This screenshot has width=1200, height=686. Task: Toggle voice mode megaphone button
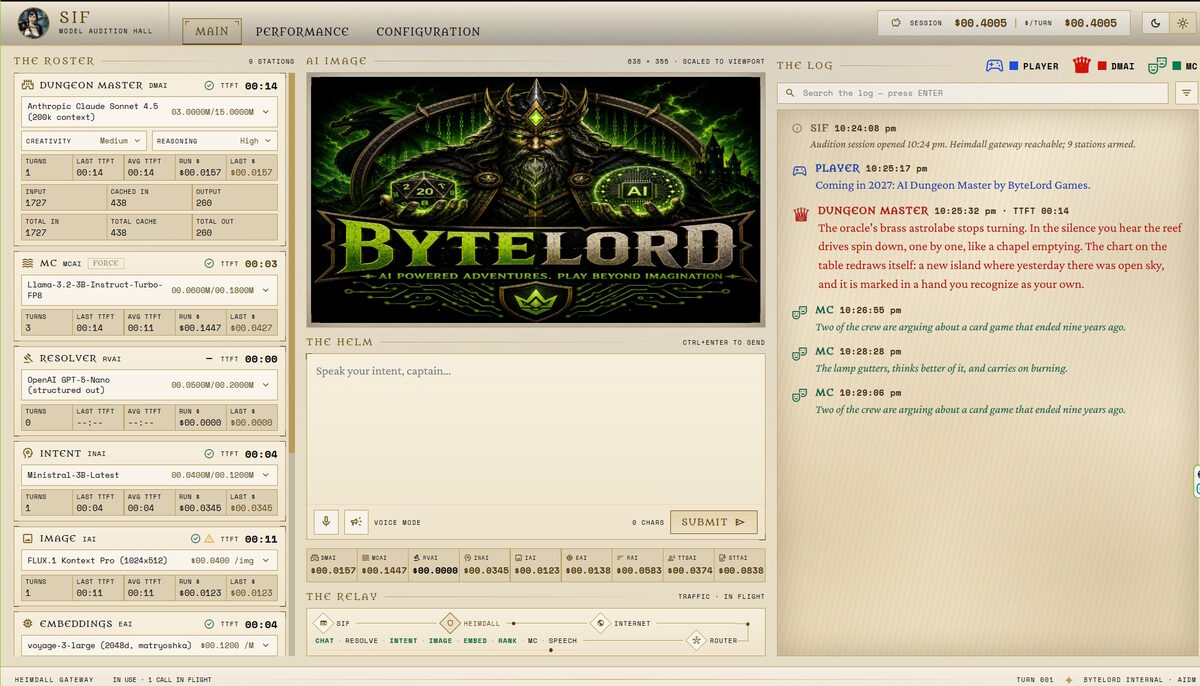[355, 522]
